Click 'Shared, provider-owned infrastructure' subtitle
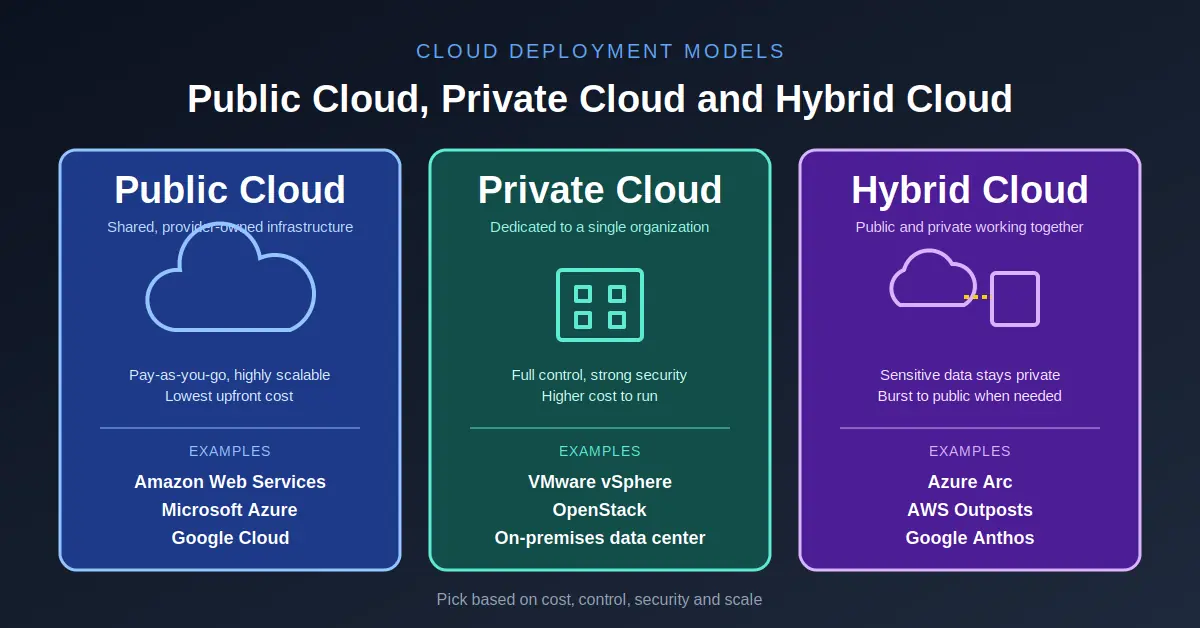 230,227
